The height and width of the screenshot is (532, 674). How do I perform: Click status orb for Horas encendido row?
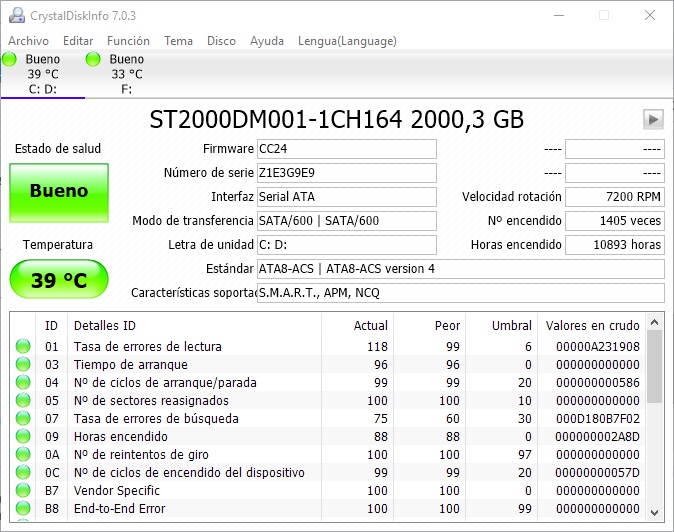(23, 437)
